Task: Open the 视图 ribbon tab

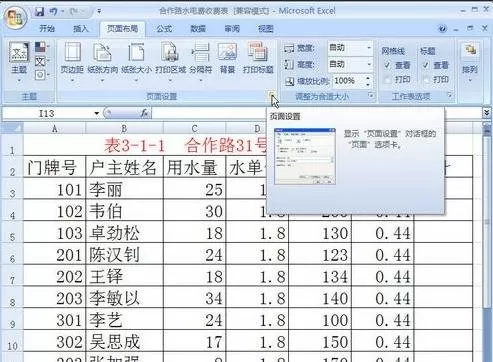Action: coord(266,29)
